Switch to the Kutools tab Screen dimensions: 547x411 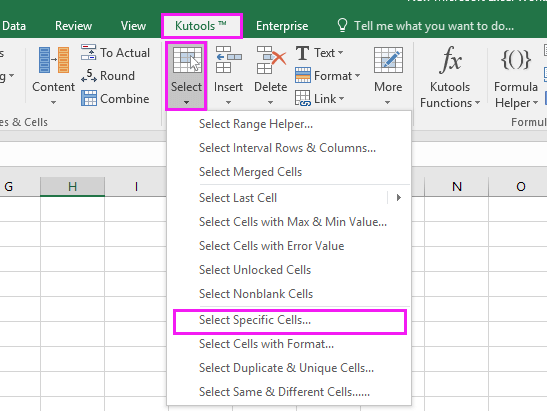point(202,26)
